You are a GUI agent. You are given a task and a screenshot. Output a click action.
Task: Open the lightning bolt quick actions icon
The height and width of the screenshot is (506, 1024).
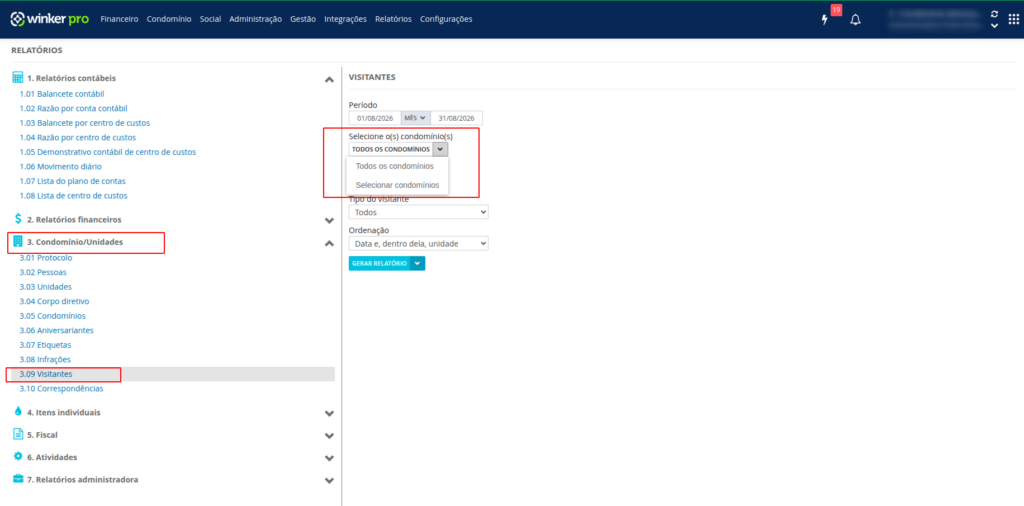[825, 20]
